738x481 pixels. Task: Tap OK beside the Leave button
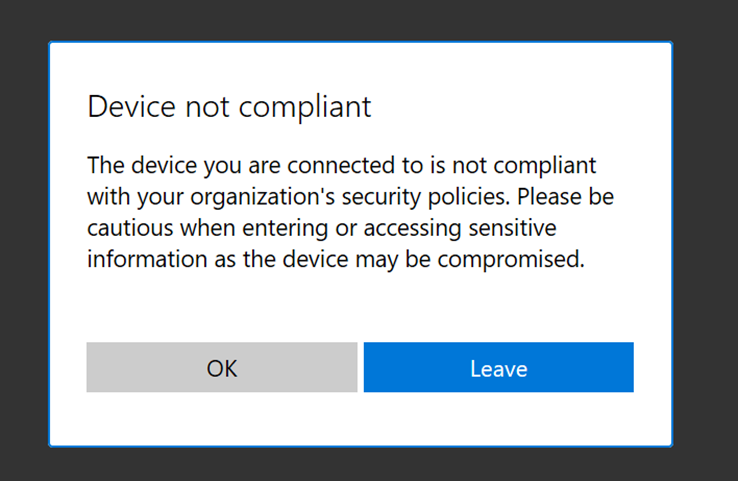coord(221,368)
